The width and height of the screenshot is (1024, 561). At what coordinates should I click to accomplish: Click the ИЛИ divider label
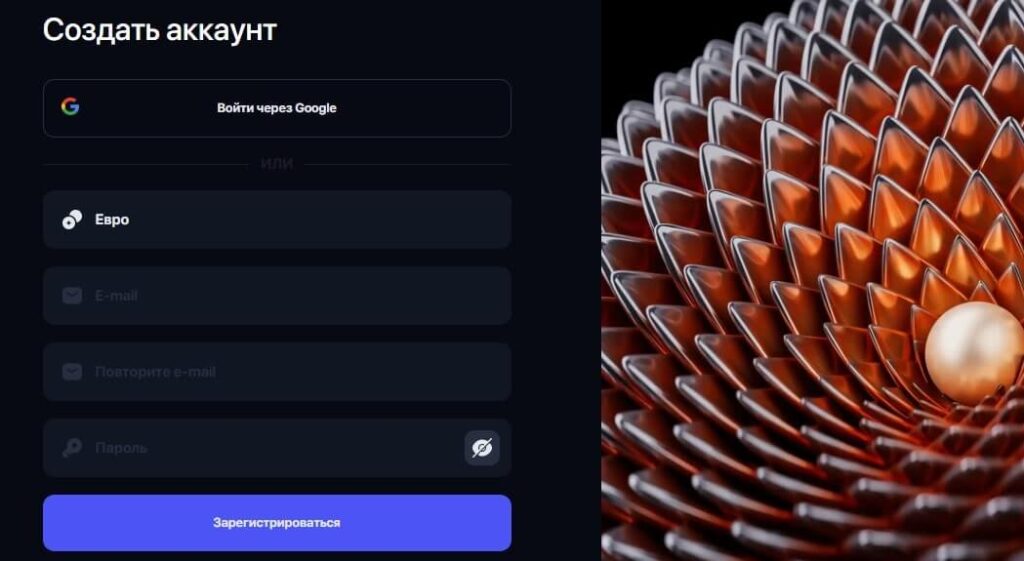(x=277, y=164)
